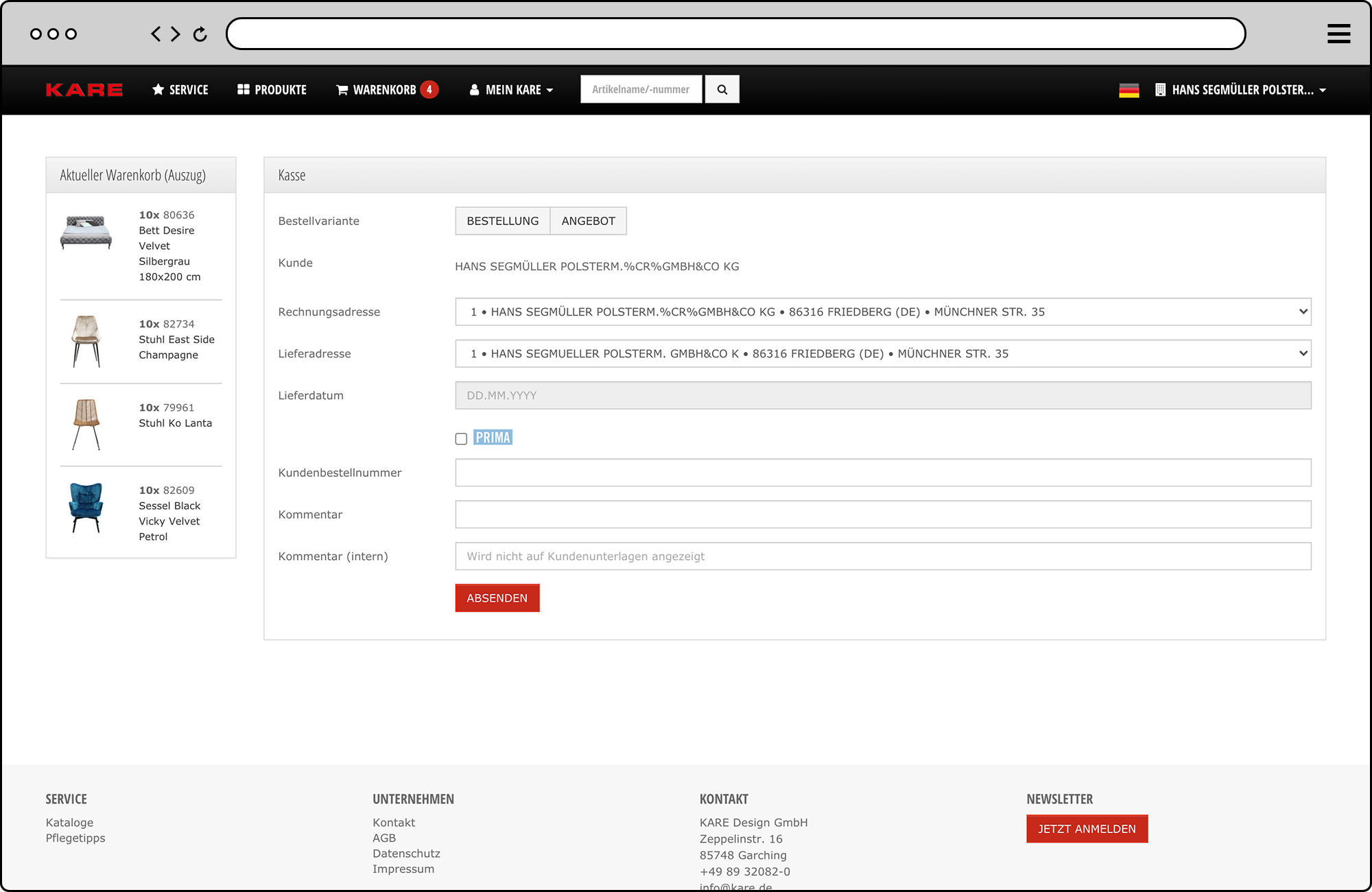Open Bett Desire Velvet bed thumbnail
1372x892 pixels.
pyautogui.click(x=86, y=232)
